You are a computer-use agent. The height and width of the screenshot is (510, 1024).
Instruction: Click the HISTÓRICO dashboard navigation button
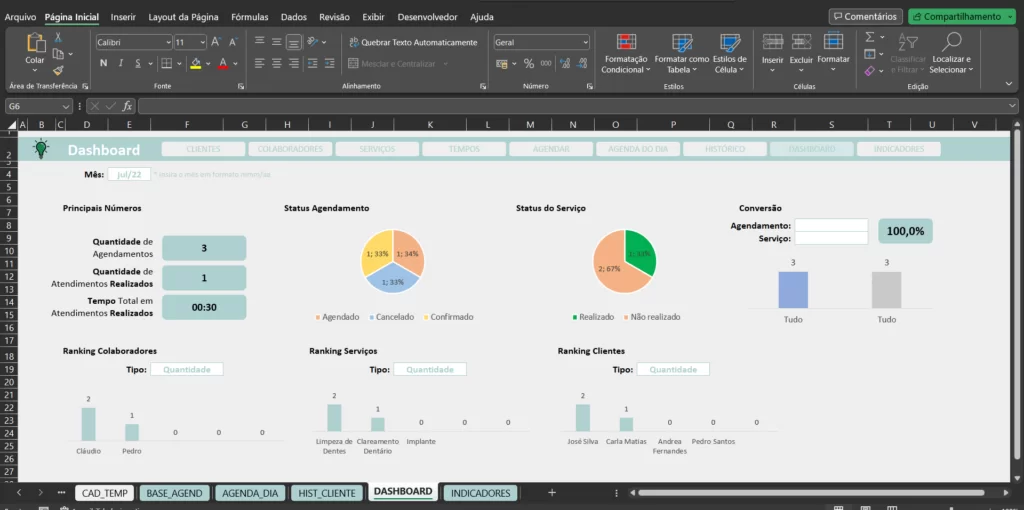725,149
